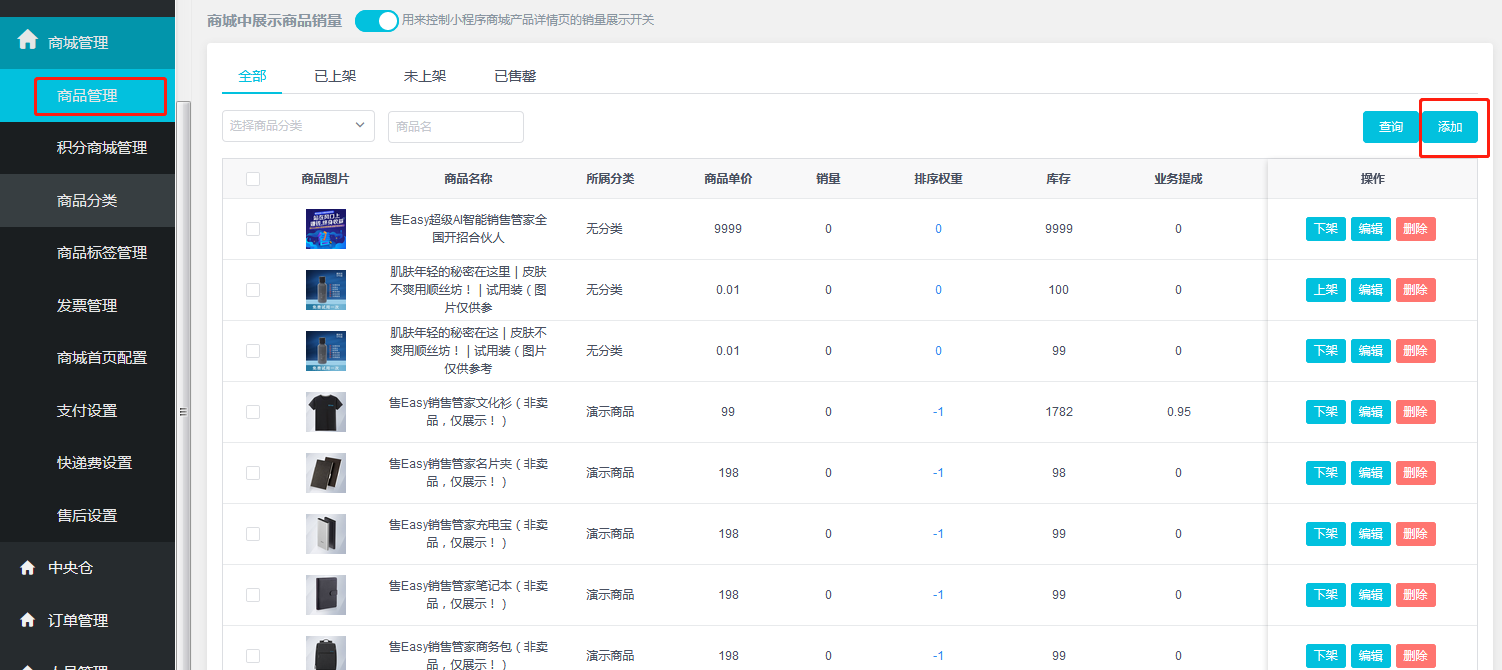Click the 商品名 search input field
This screenshot has height=670, width=1502.
click(455, 127)
